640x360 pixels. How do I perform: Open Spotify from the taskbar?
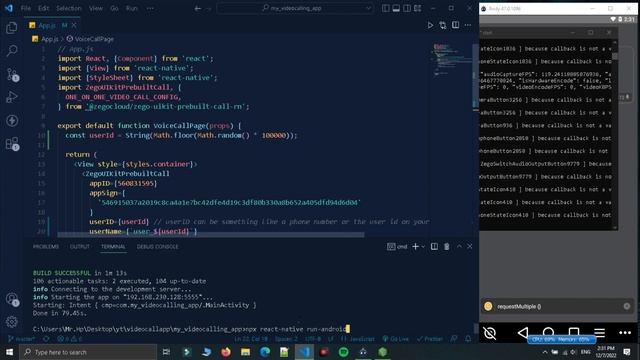click(x=344, y=352)
